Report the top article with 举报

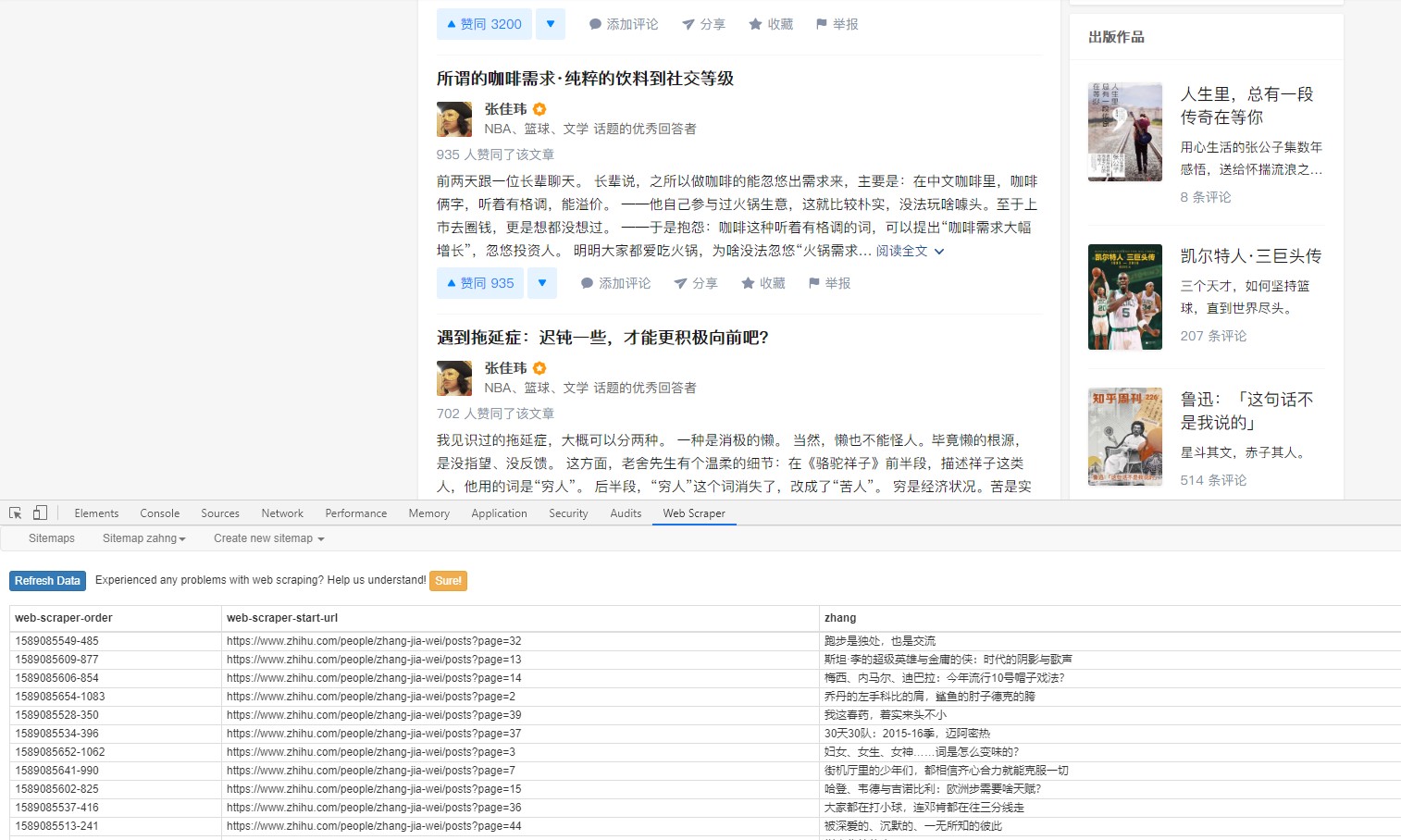(837, 24)
